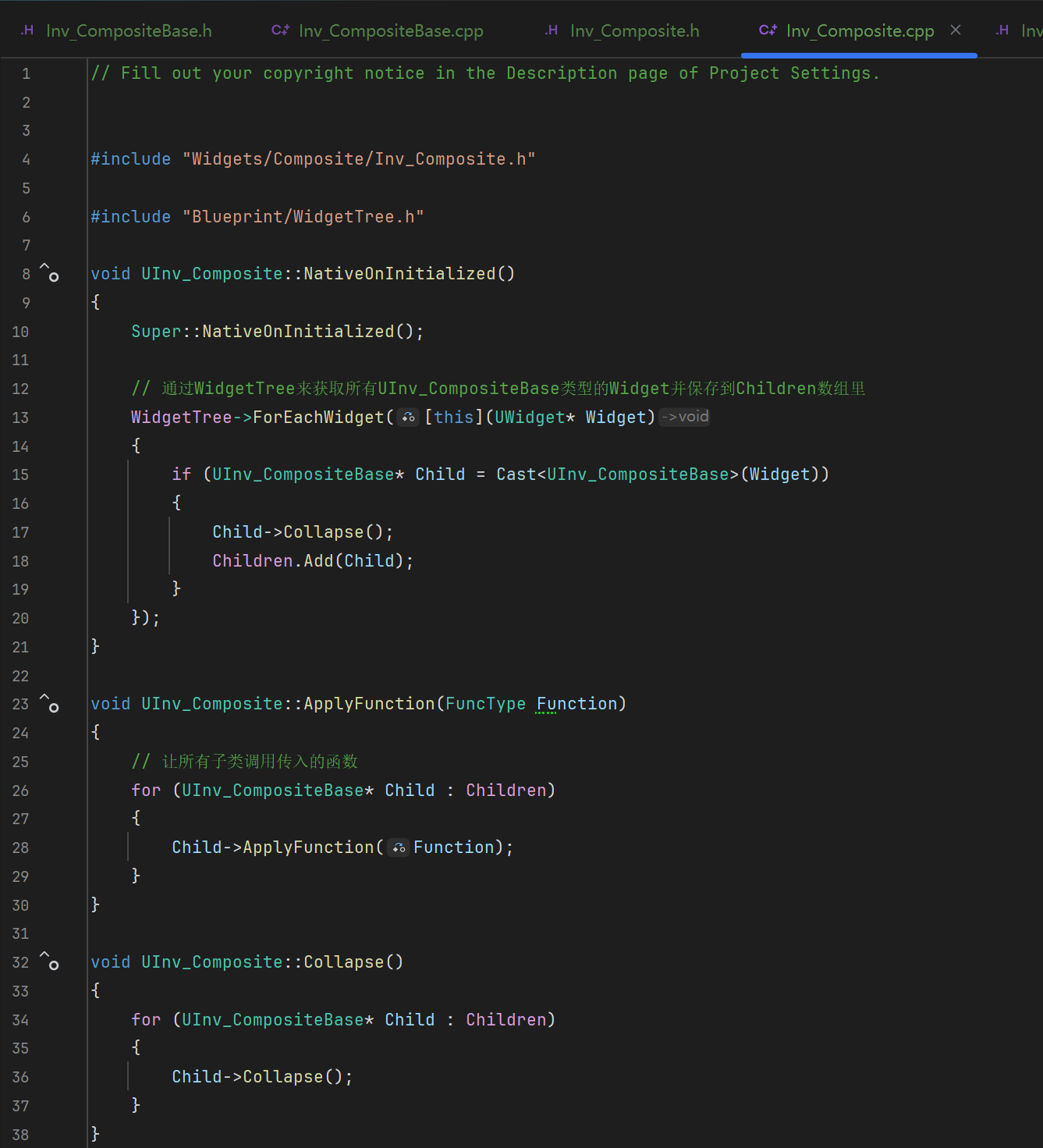Click the C++ file icon on Inv_CompositeBase.cpp tab
Image resolution: width=1043 pixels, height=1148 pixels.
point(280,30)
